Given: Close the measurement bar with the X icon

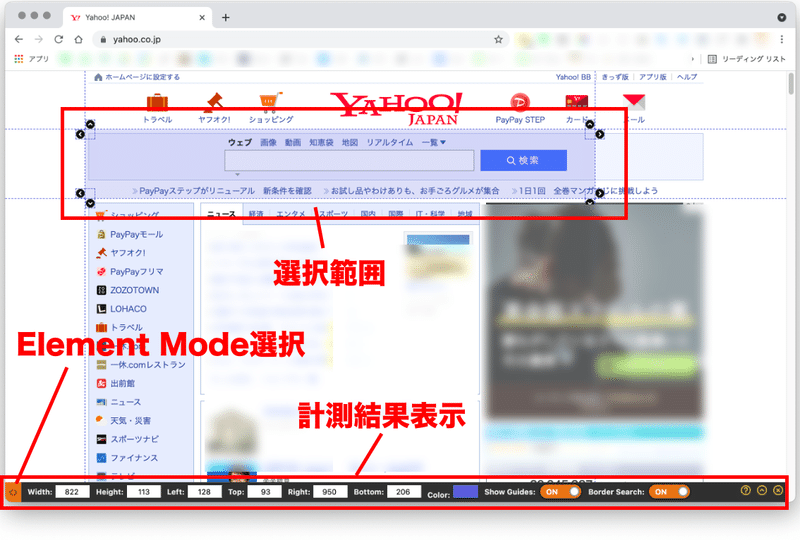Looking at the screenshot, I should (778, 490).
